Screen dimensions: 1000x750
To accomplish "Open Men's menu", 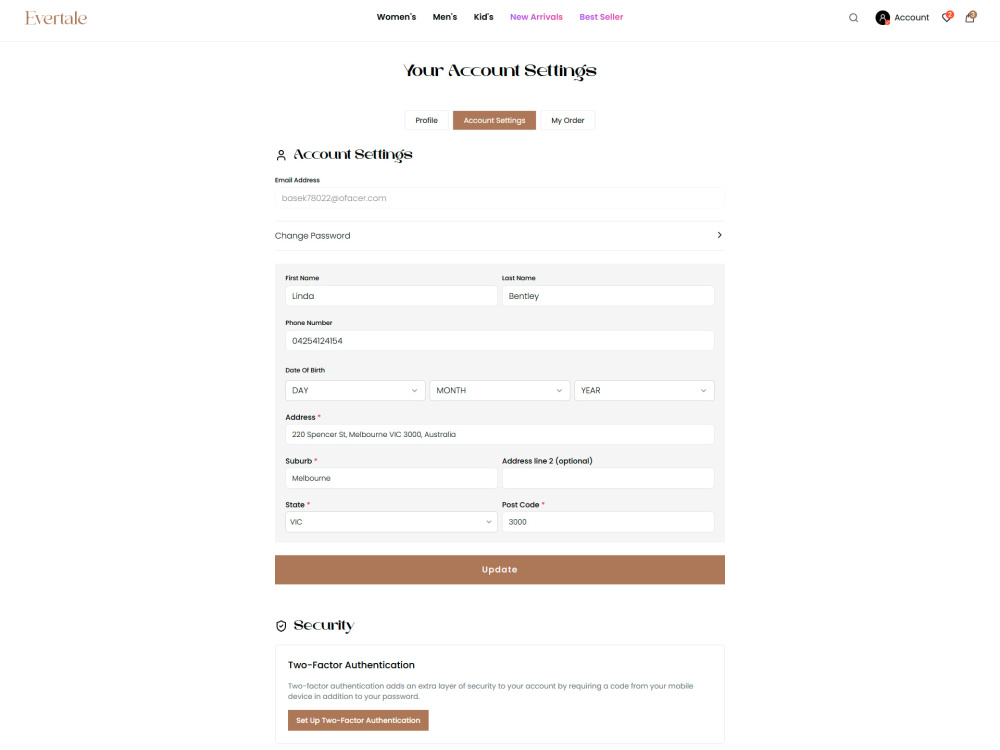I will tap(445, 17).
